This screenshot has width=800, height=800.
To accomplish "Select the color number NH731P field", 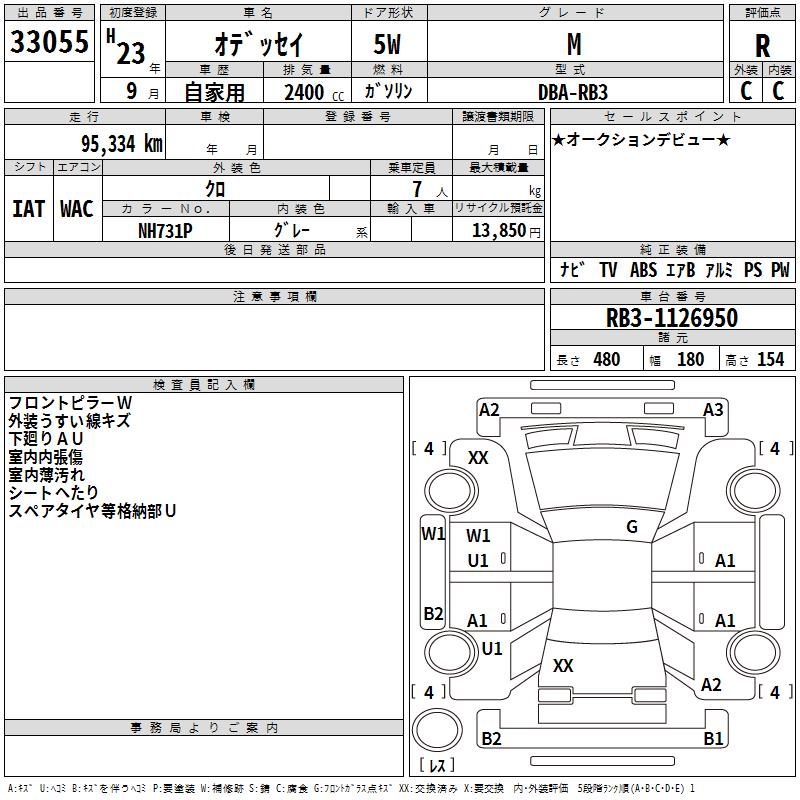I will pyautogui.click(x=165, y=231).
